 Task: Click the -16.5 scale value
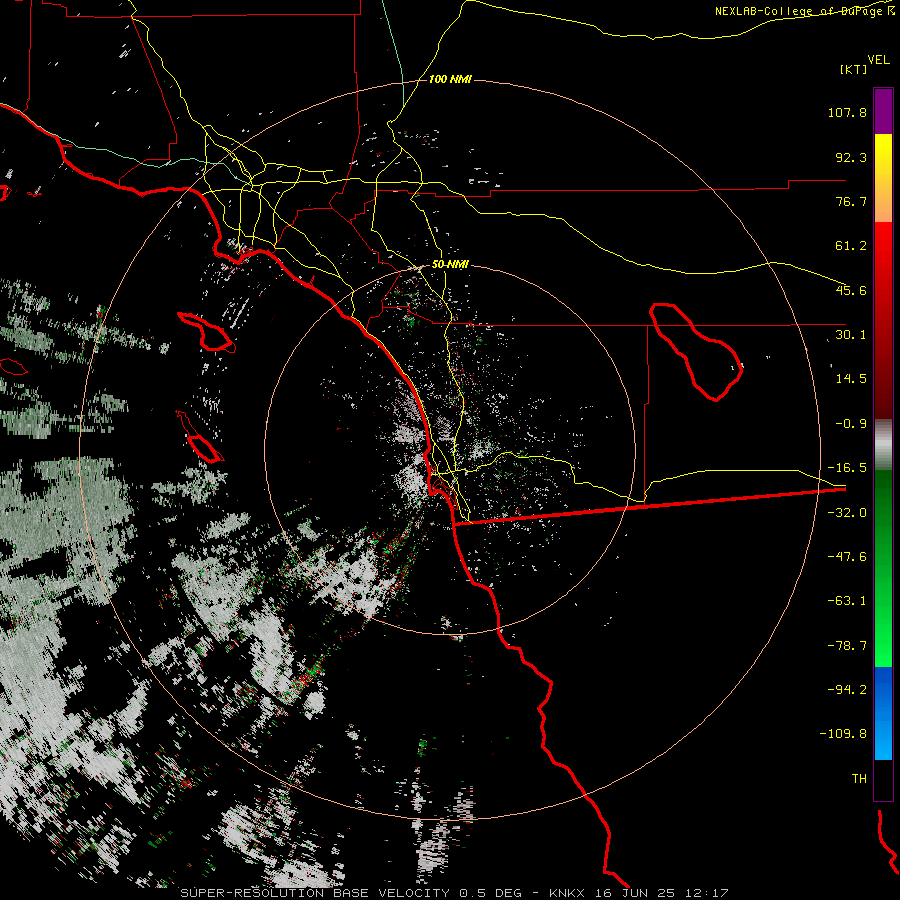[847, 468]
